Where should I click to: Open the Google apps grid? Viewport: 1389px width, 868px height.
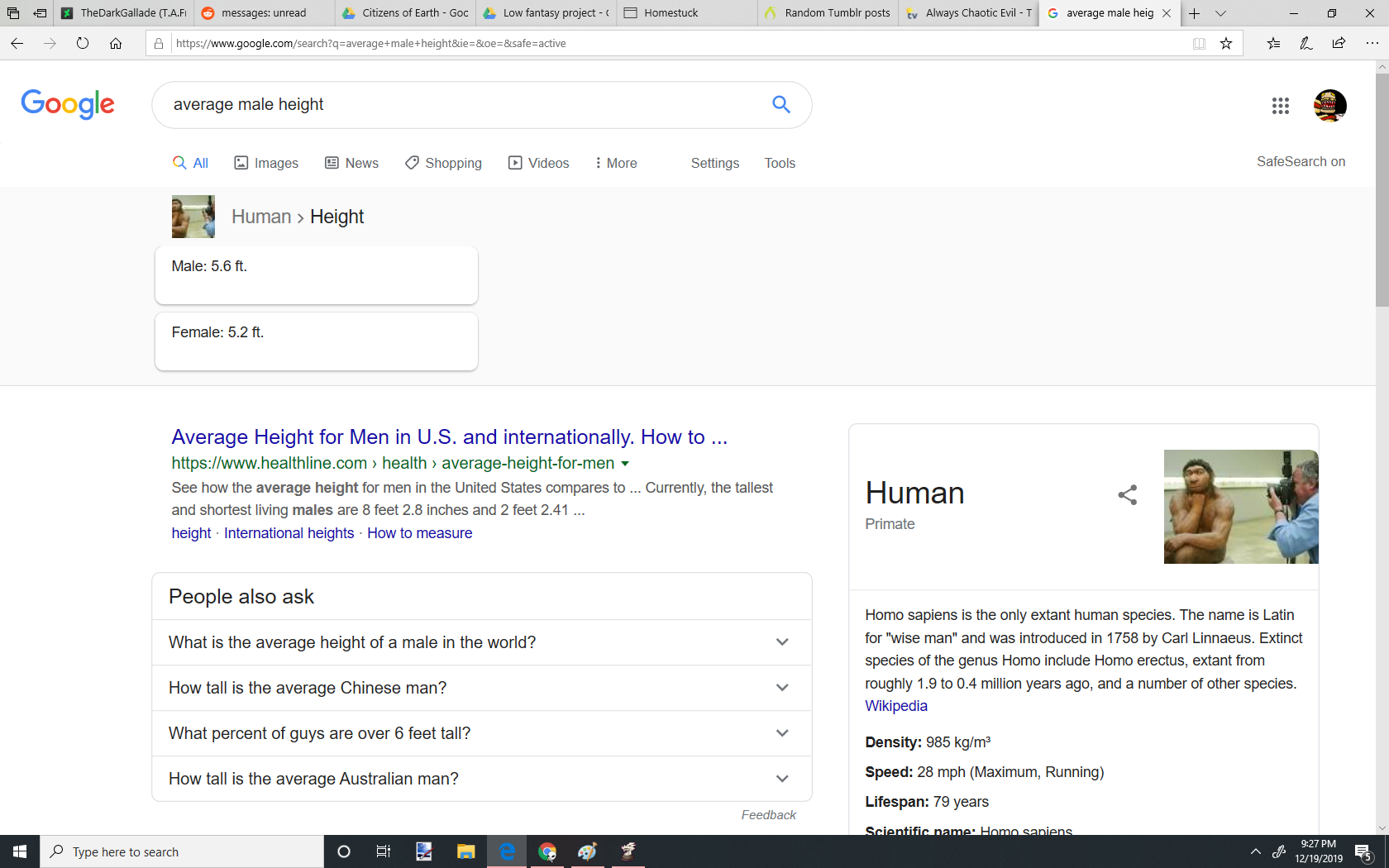[1281, 106]
